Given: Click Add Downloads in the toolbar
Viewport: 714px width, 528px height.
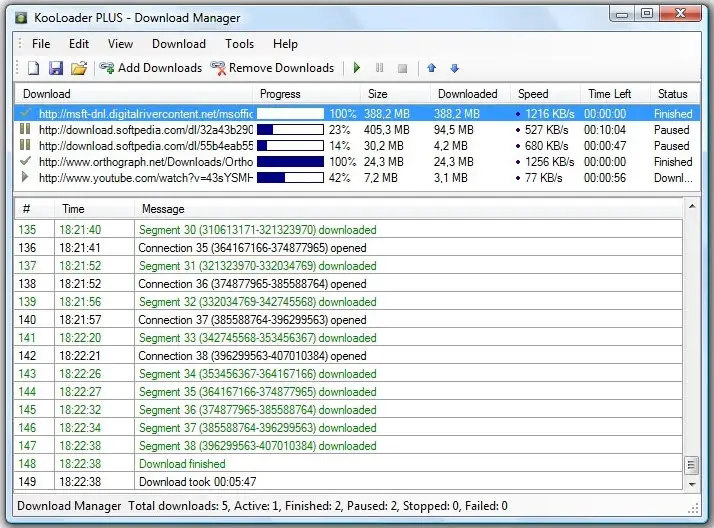Looking at the screenshot, I should point(151,68).
